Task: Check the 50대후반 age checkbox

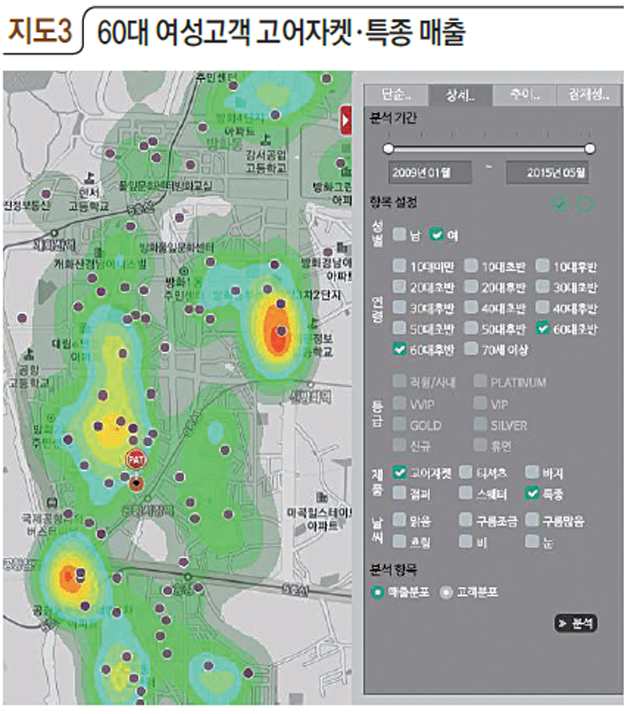Action: coord(471,328)
